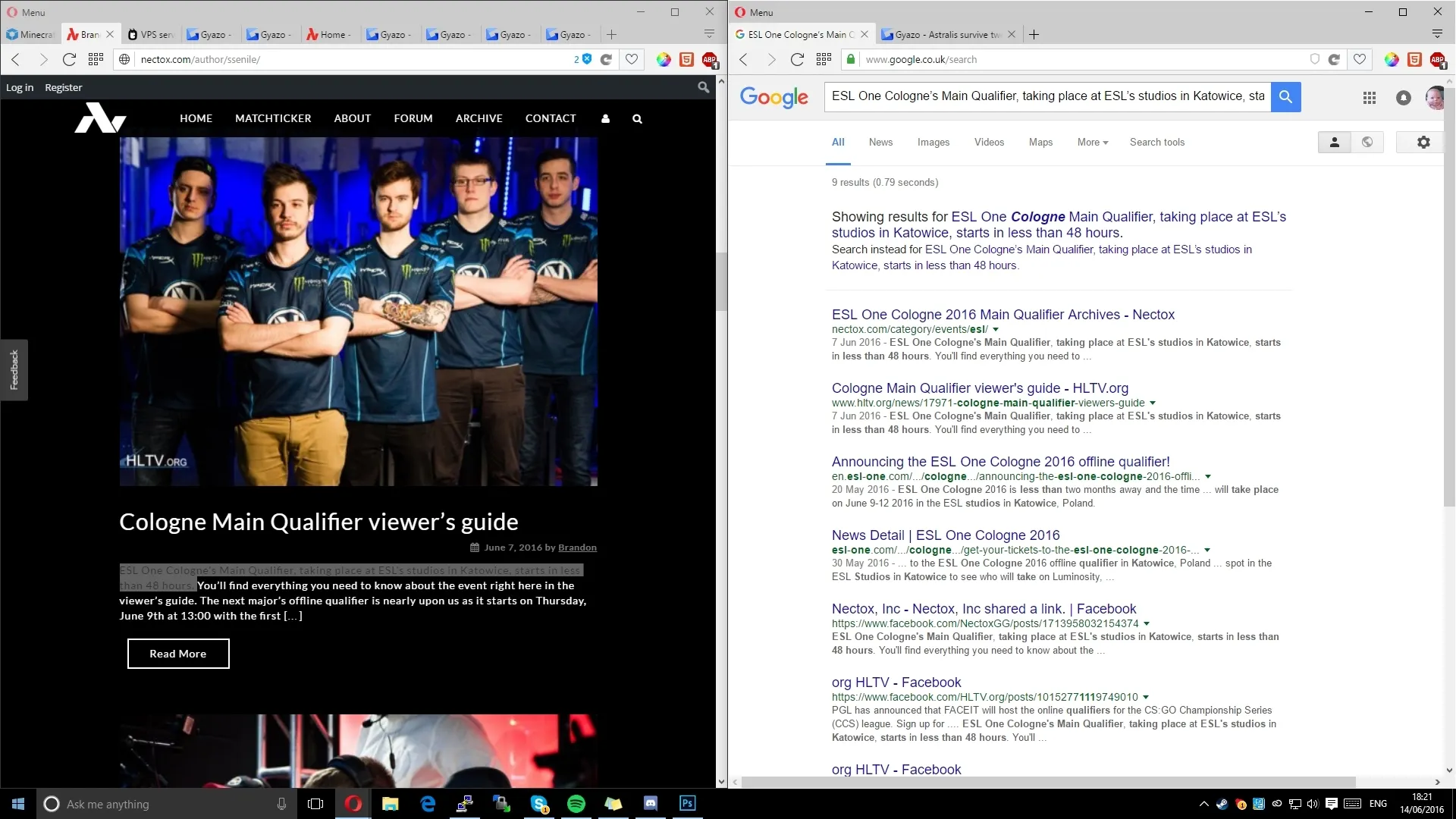
Task: Close the active Nectox tab in left window
Action: point(110,34)
